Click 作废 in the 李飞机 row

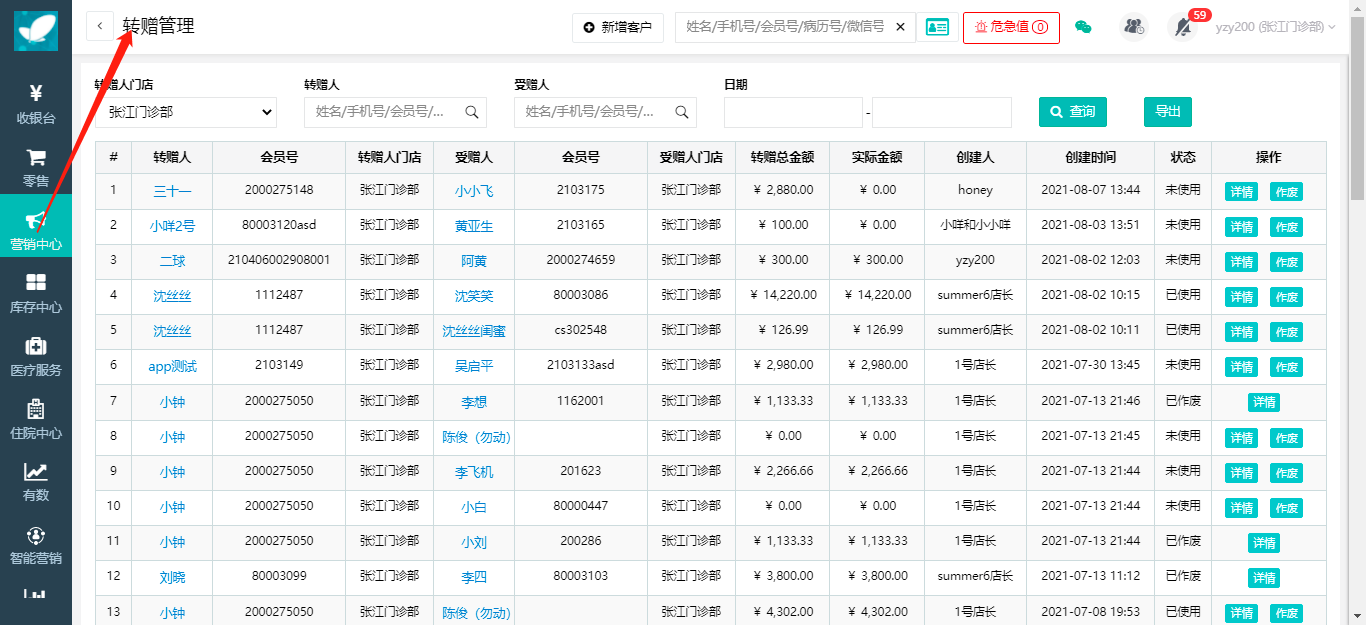point(1286,472)
